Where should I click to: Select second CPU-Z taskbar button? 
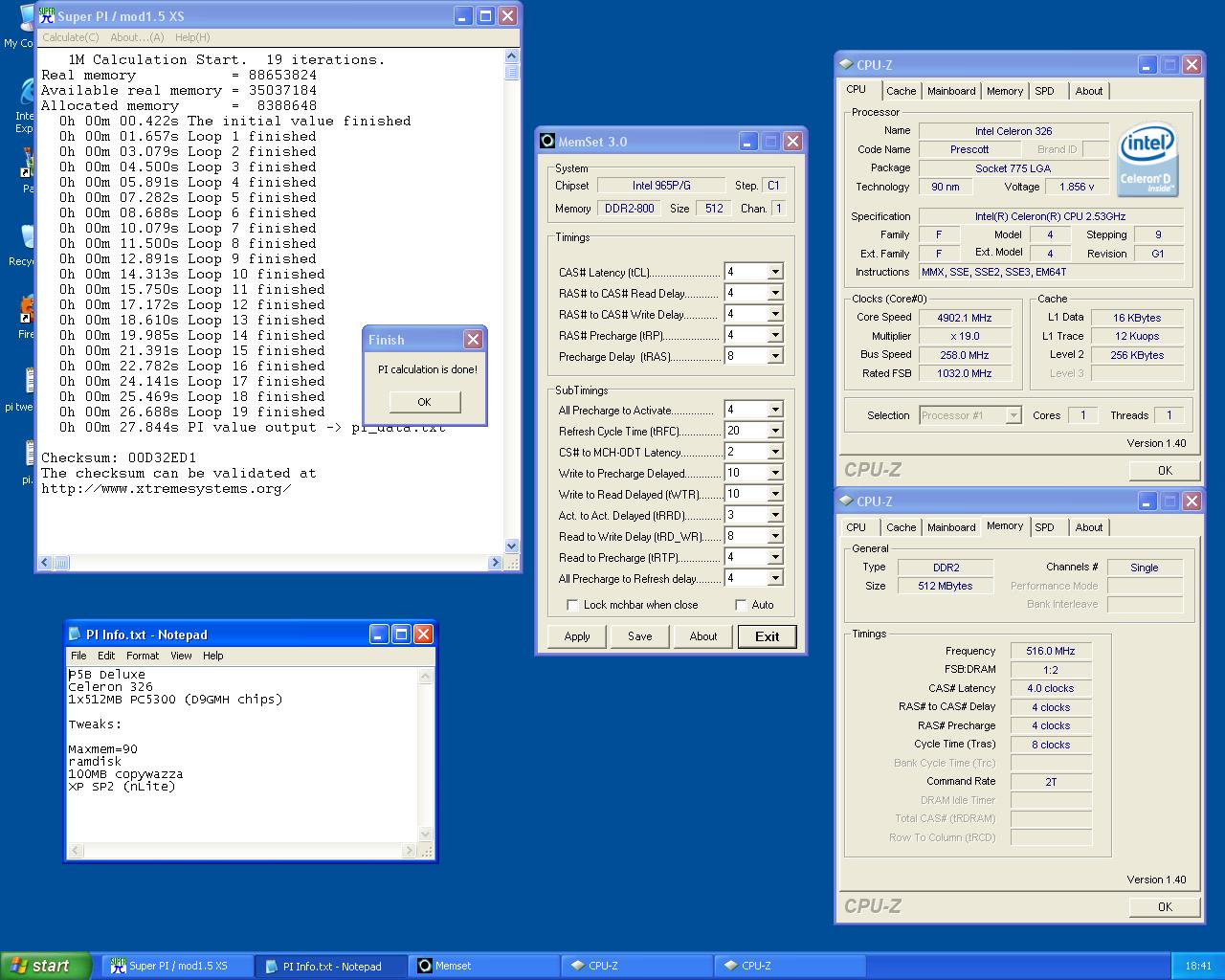[791, 966]
